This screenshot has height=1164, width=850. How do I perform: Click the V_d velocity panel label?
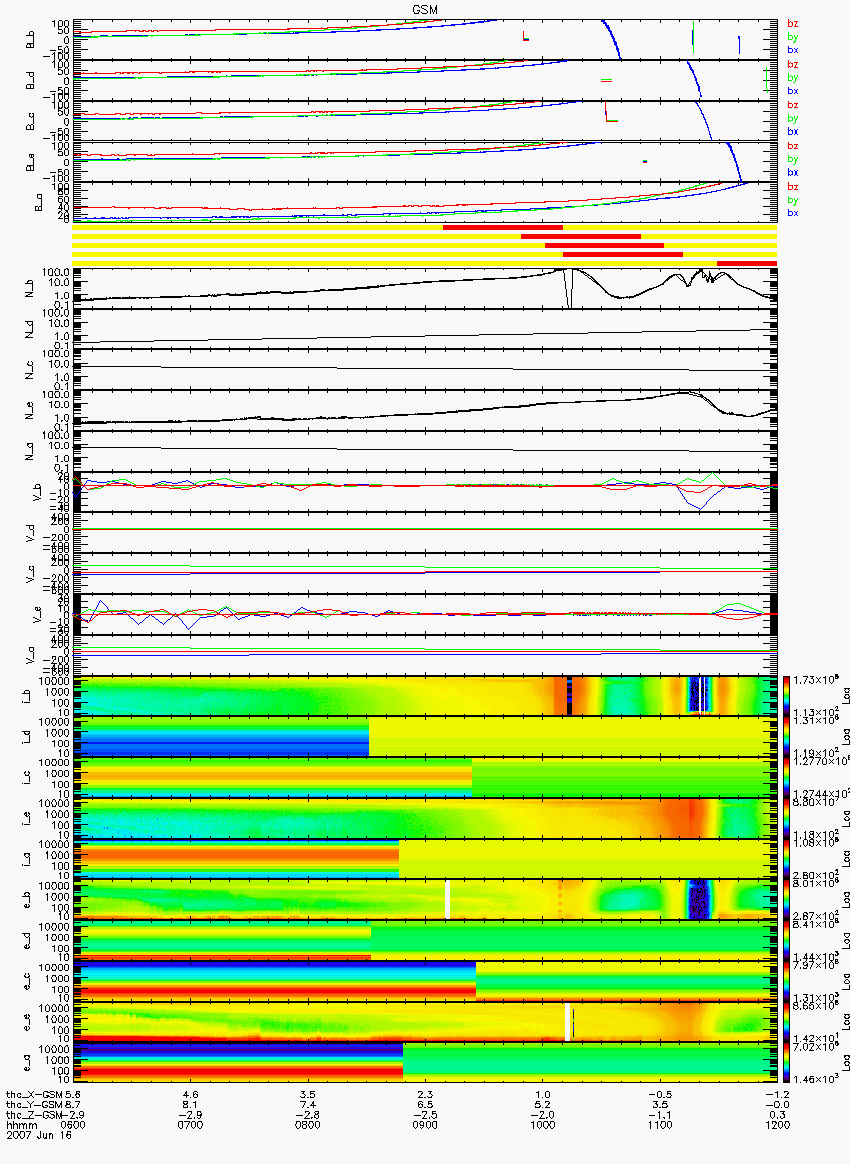(30, 532)
